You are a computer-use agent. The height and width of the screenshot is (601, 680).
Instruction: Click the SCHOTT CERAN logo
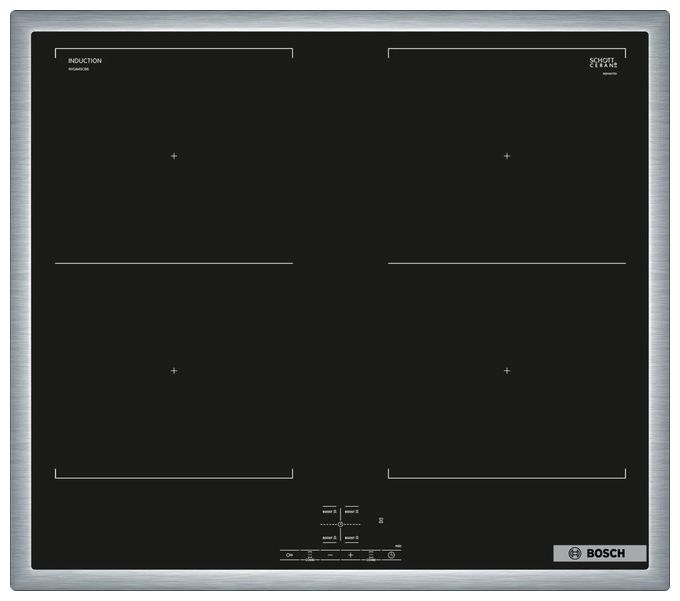(x=603, y=63)
